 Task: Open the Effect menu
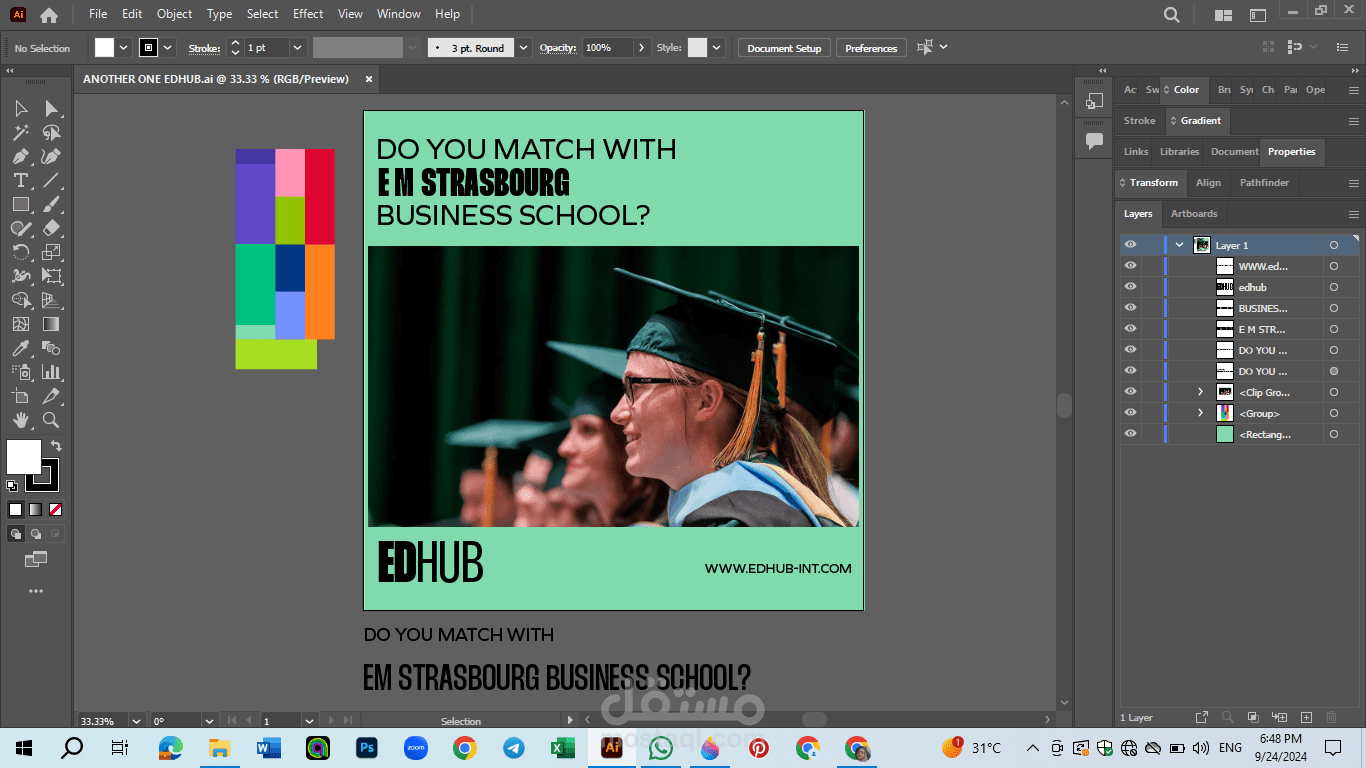coord(308,14)
